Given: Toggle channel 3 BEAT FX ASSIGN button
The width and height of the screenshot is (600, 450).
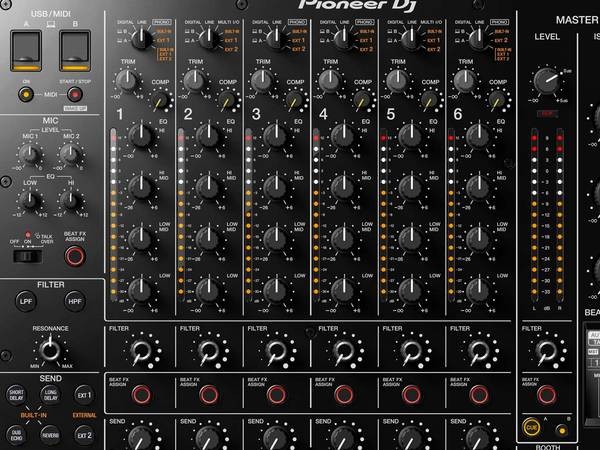Looking at the screenshot, I should [x=276, y=395].
